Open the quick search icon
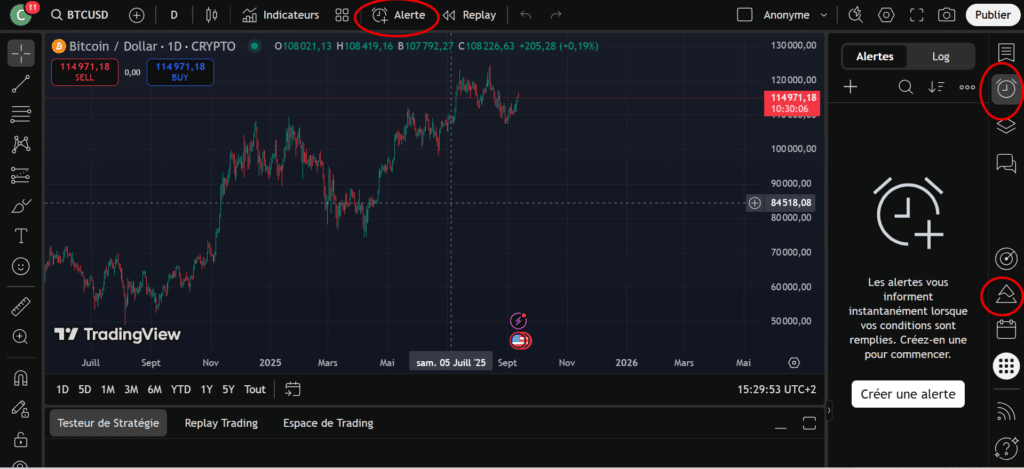Screen dimensions: 1024x469 [856, 15]
